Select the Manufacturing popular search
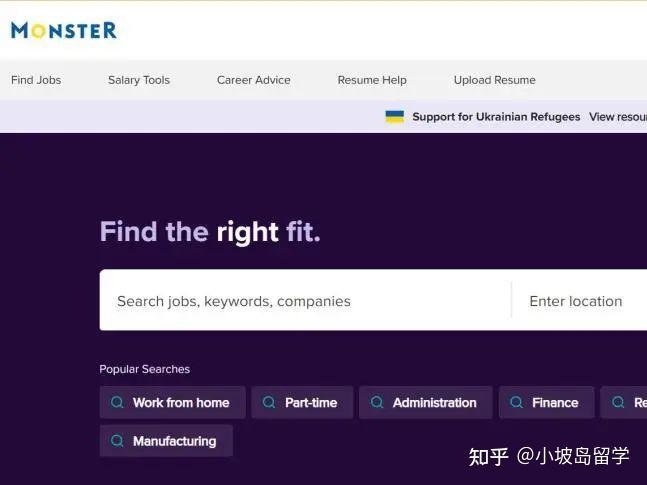 [166, 441]
